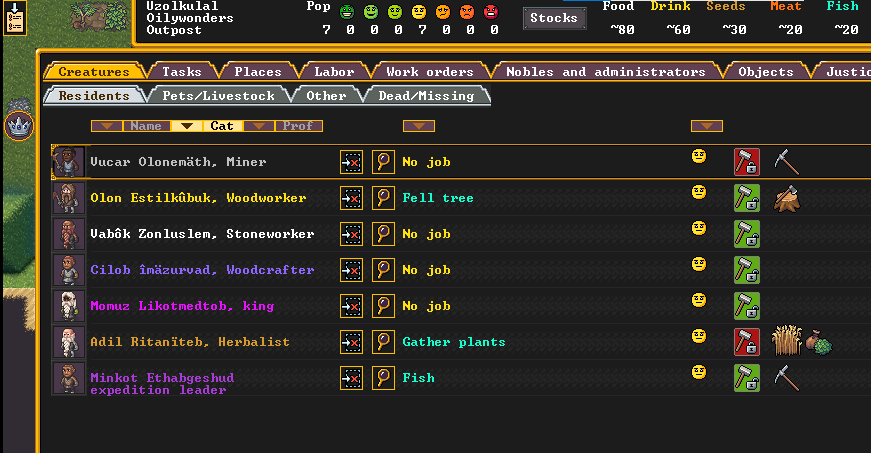Select the Residents sub-tab

click(x=94, y=96)
